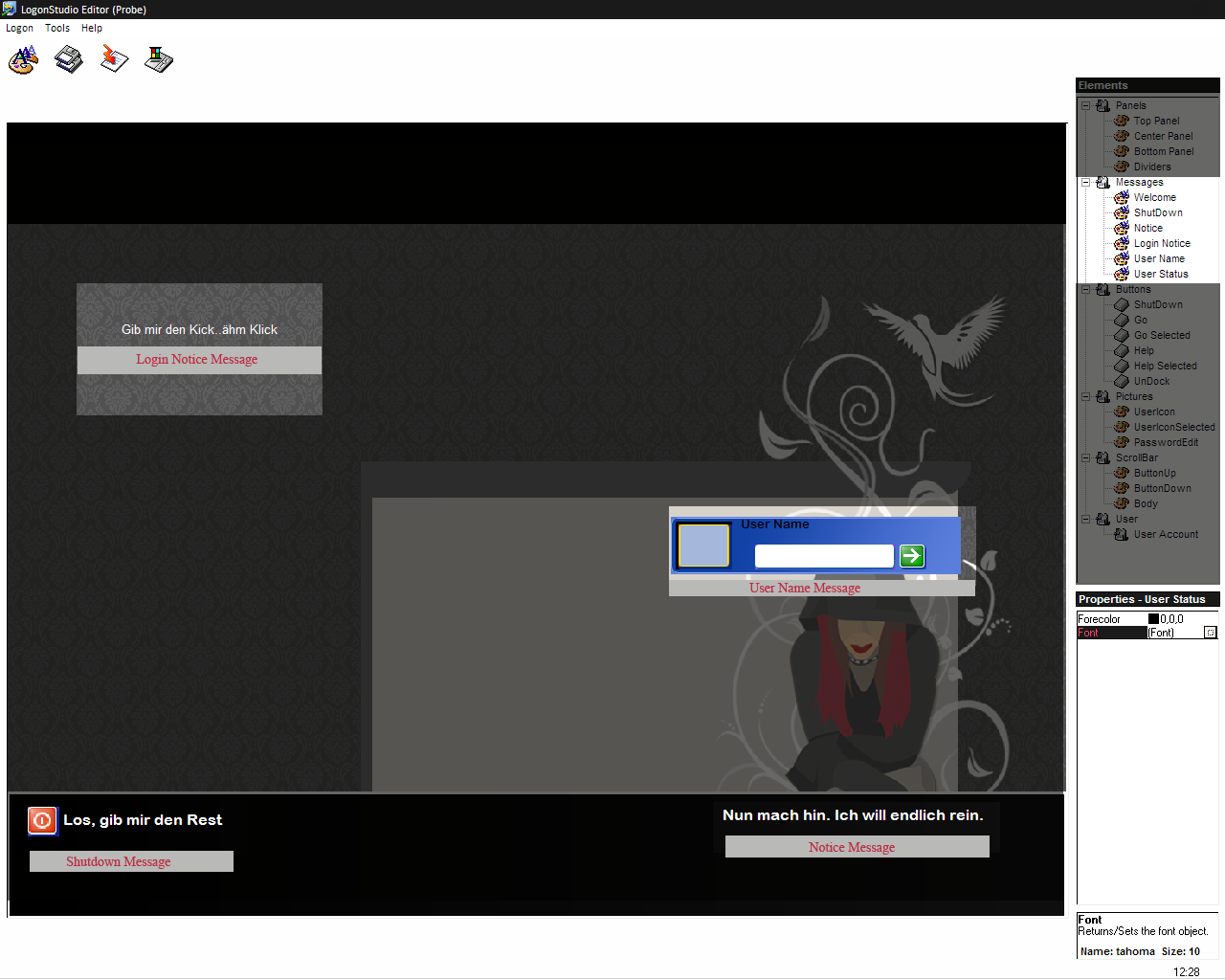Collapse the Panels tree node
This screenshot has width=1225, height=980.
click(x=1086, y=105)
